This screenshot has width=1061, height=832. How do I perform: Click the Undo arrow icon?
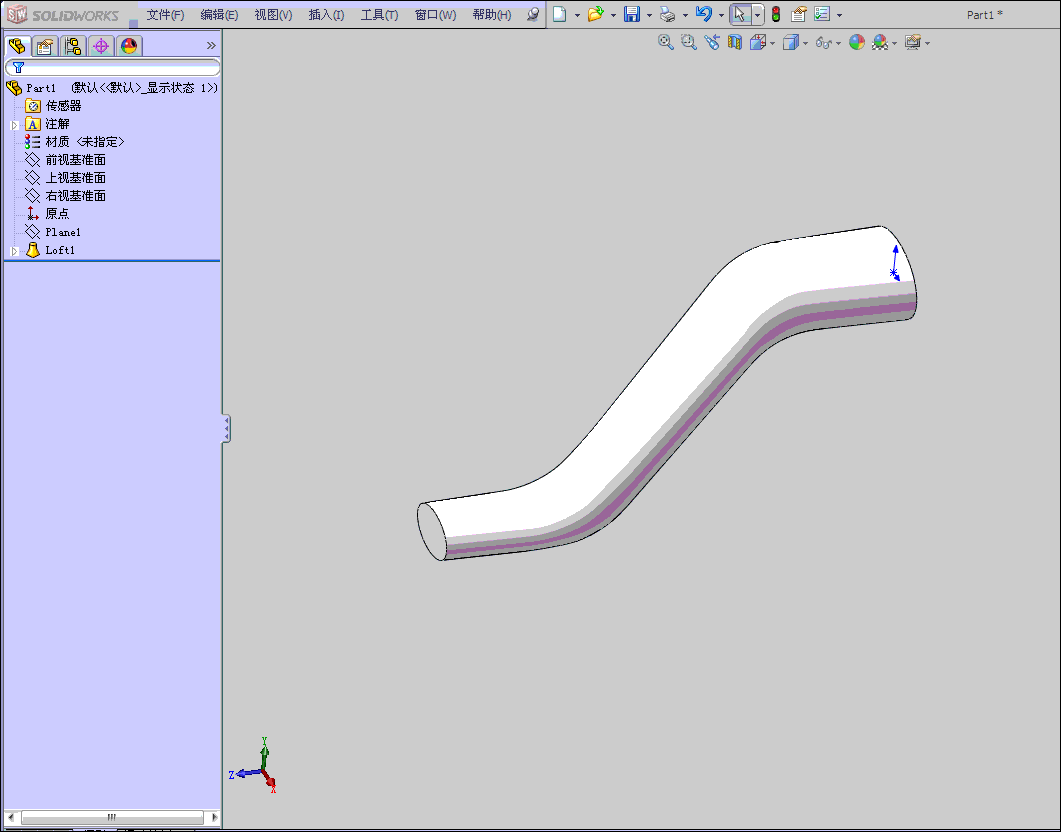pos(704,14)
